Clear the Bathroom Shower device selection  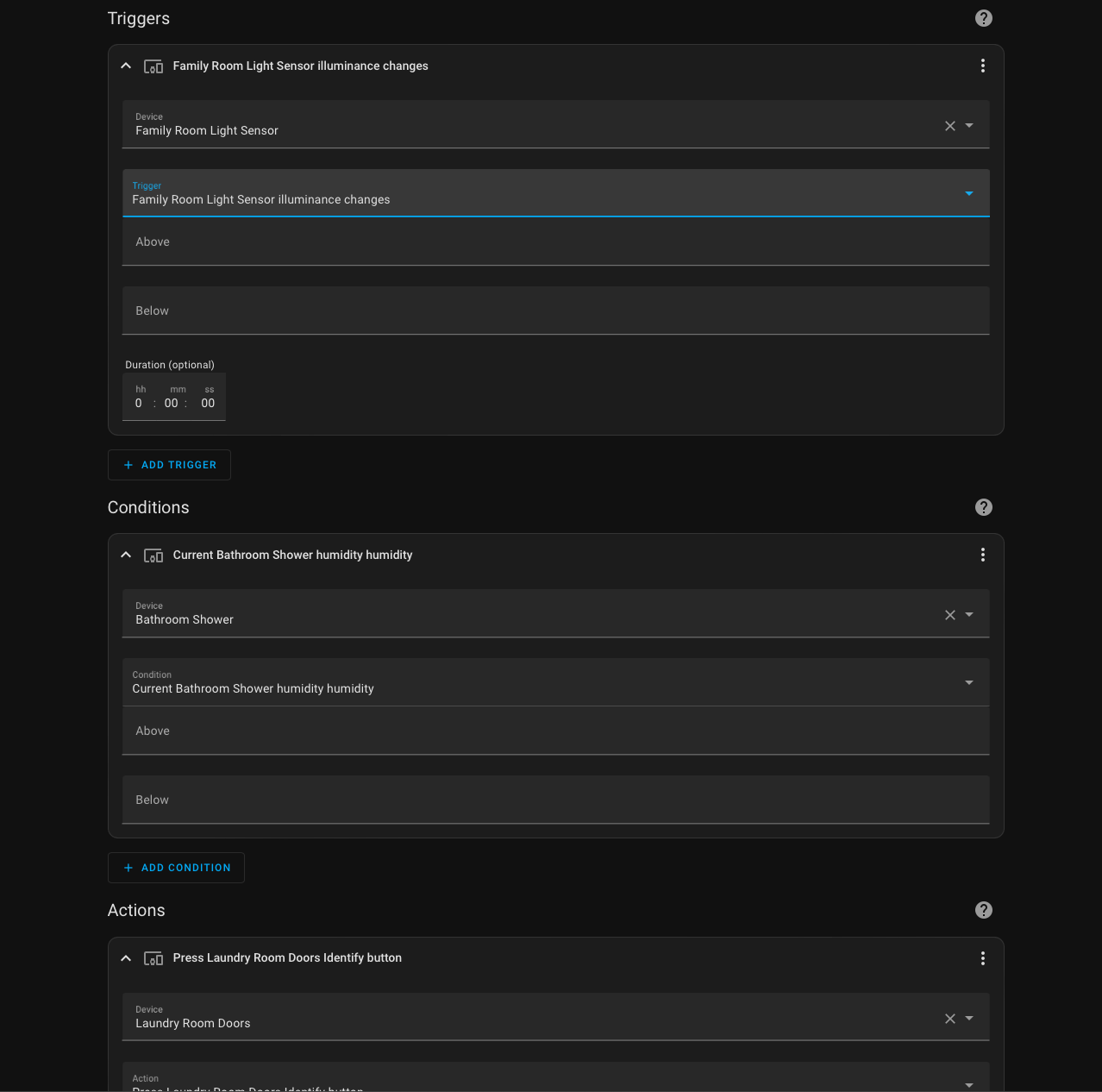point(949,614)
